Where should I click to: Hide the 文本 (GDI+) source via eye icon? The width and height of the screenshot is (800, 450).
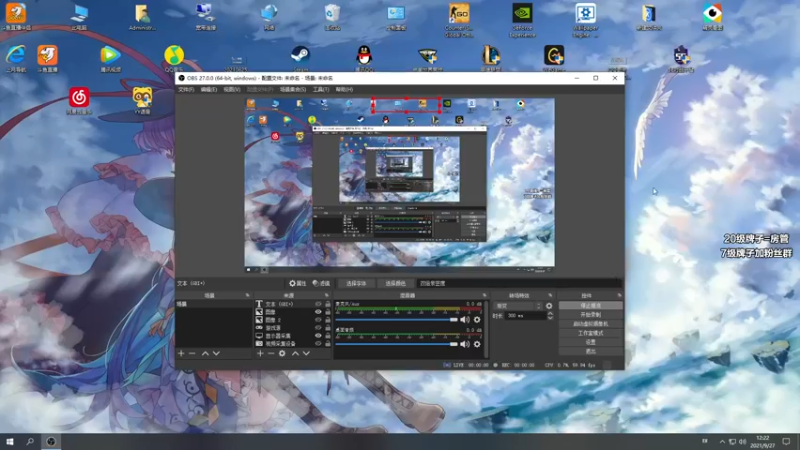coord(319,304)
